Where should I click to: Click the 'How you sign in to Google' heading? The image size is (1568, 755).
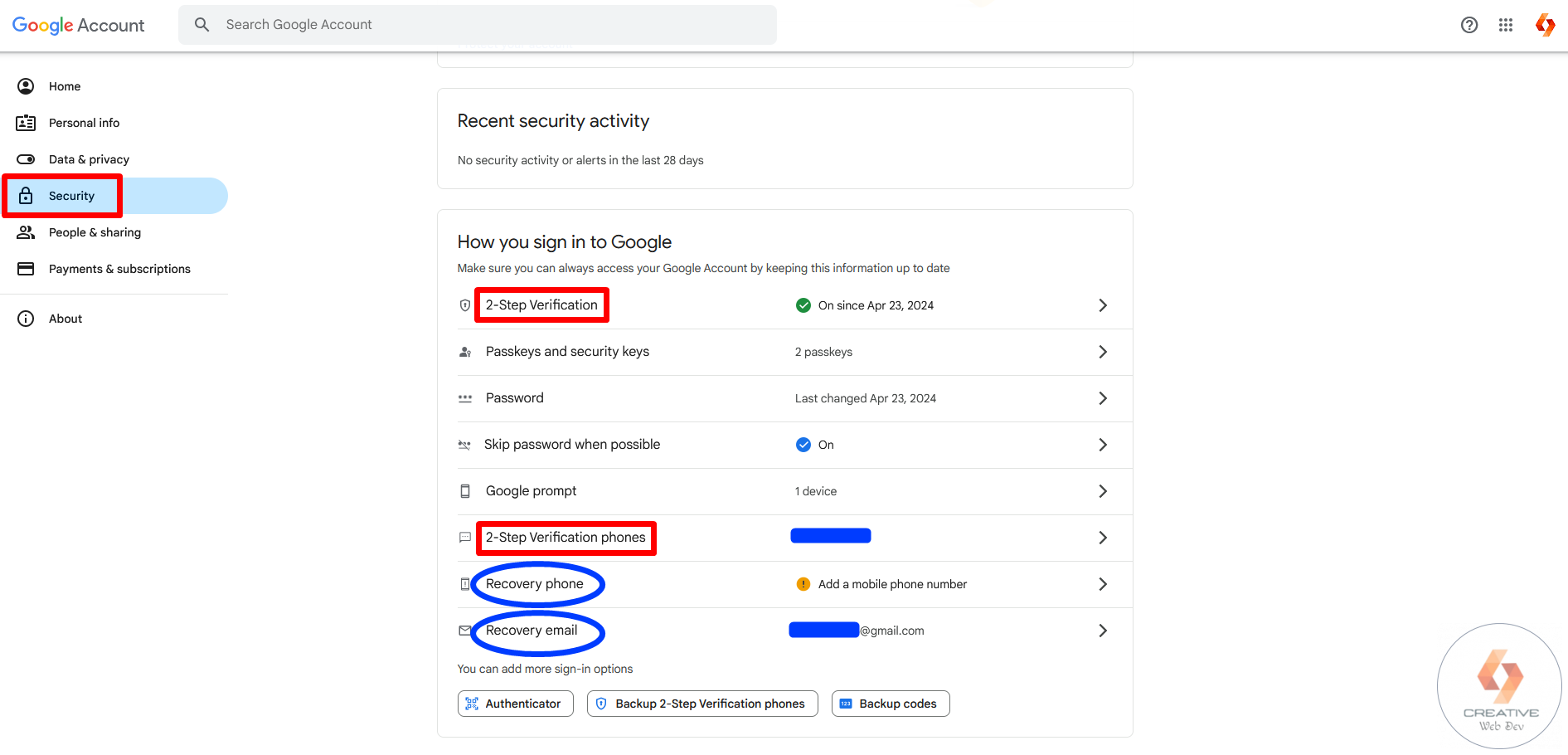565,242
